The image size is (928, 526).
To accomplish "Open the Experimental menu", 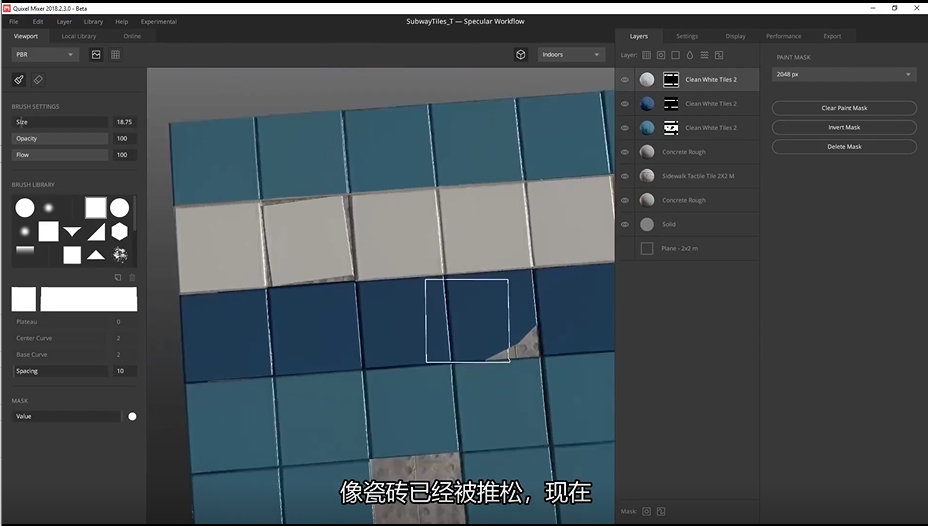I will pyautogui.click(x=159, y=21).
